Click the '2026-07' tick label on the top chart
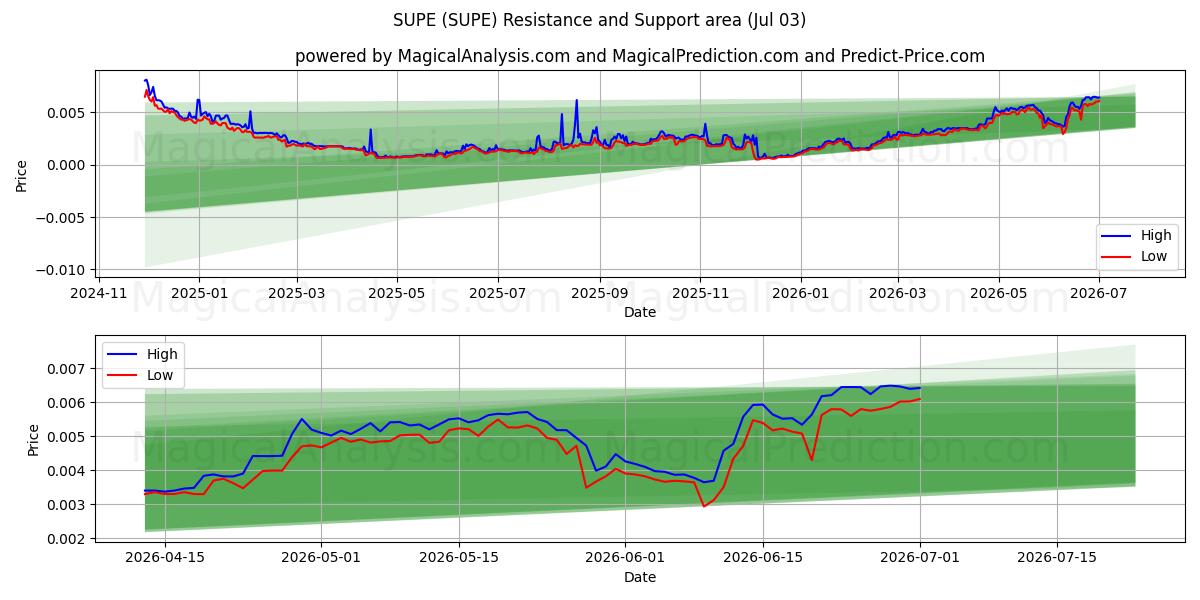The width and height of the screenshot is (1200, 600). (1099, 293)
